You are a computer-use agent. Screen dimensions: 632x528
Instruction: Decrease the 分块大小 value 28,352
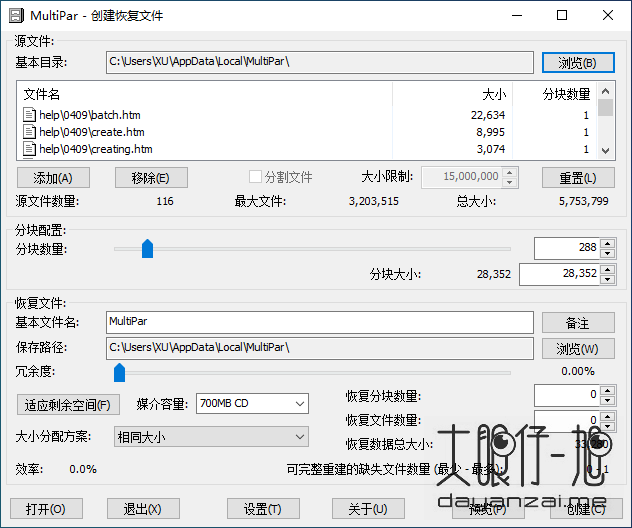[x=607, y=279]
